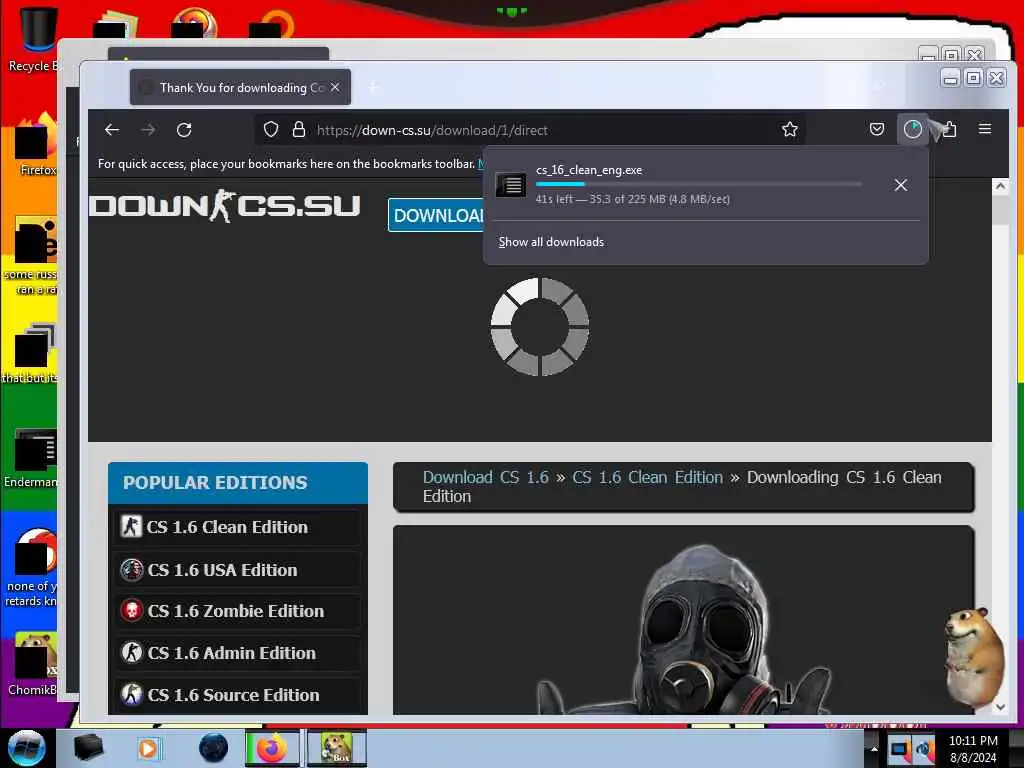This screenshot has height=768, width=1024.
Task: Open CS 1.6 Clean Edition in sidebar
Action: pos(238,527)
